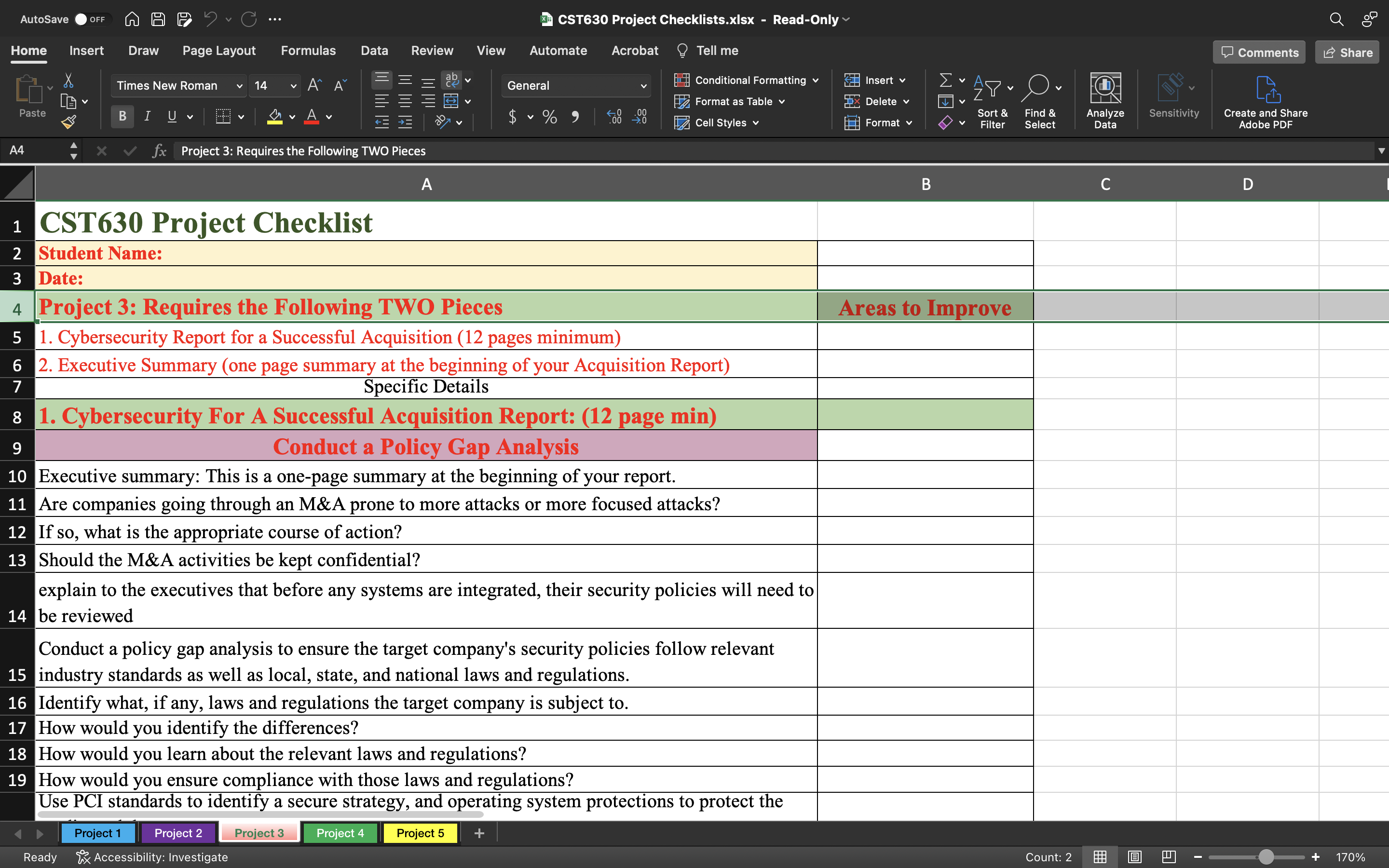Click Tell me search
This screenshot has width=1389, height=868.
point(708,51)
